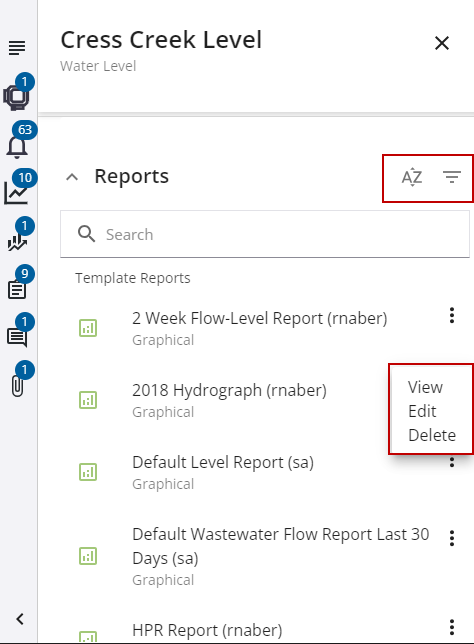Image resolution: width=474 pixels, height=644 pixels.
Task: Choose Edit from the context menu
Action: 422,411
